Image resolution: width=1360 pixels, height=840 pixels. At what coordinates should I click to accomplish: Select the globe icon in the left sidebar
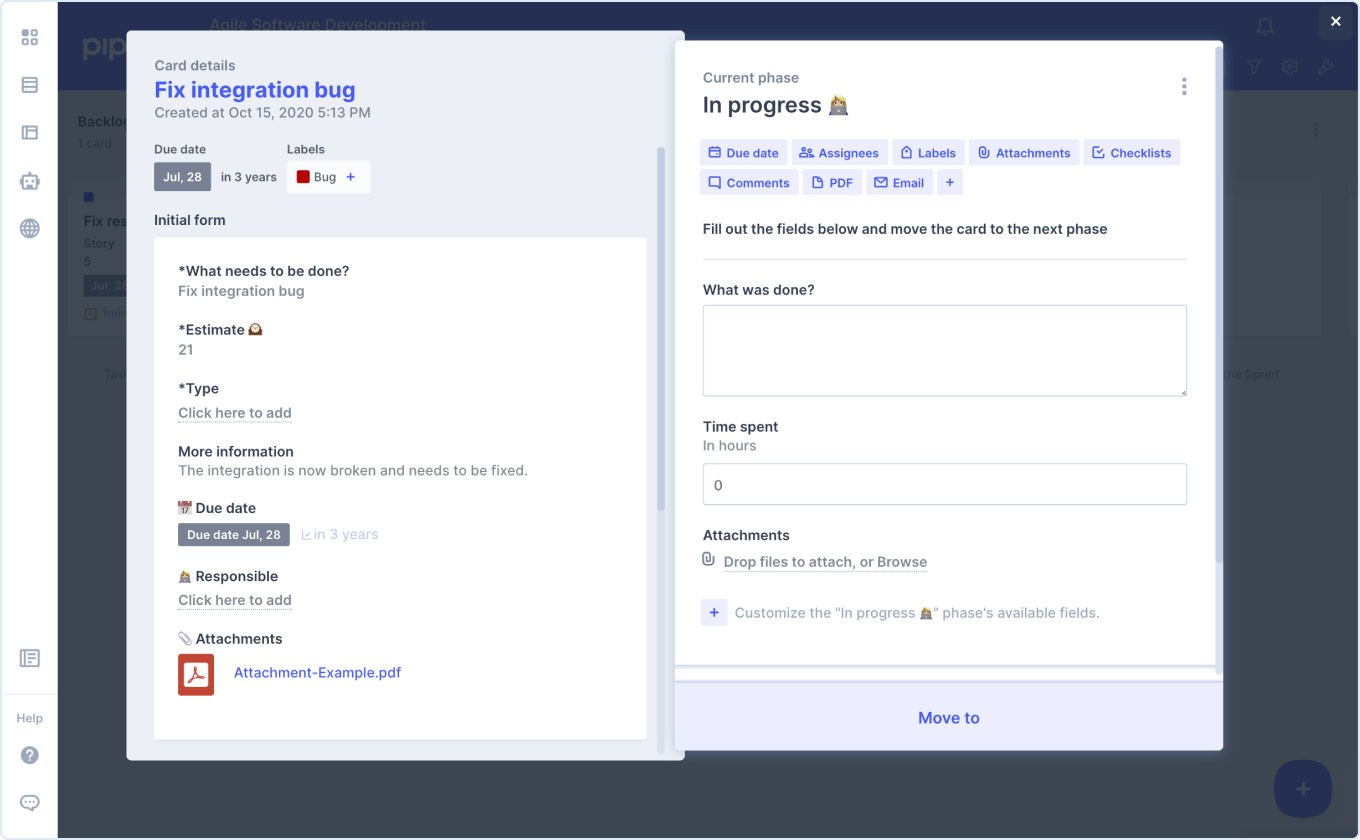tap(29, 228)
